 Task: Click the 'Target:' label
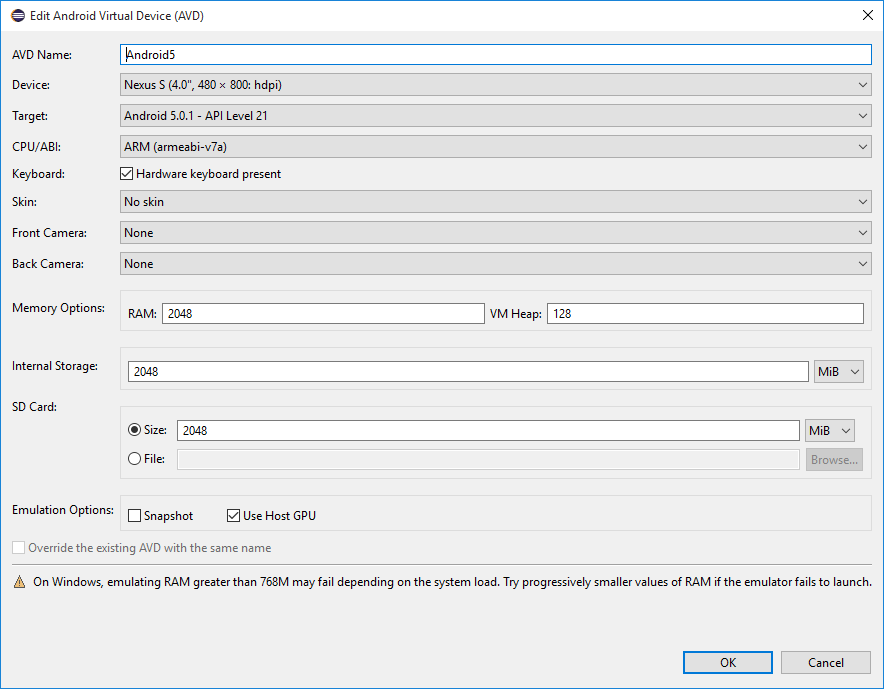[x=30, y=116]
